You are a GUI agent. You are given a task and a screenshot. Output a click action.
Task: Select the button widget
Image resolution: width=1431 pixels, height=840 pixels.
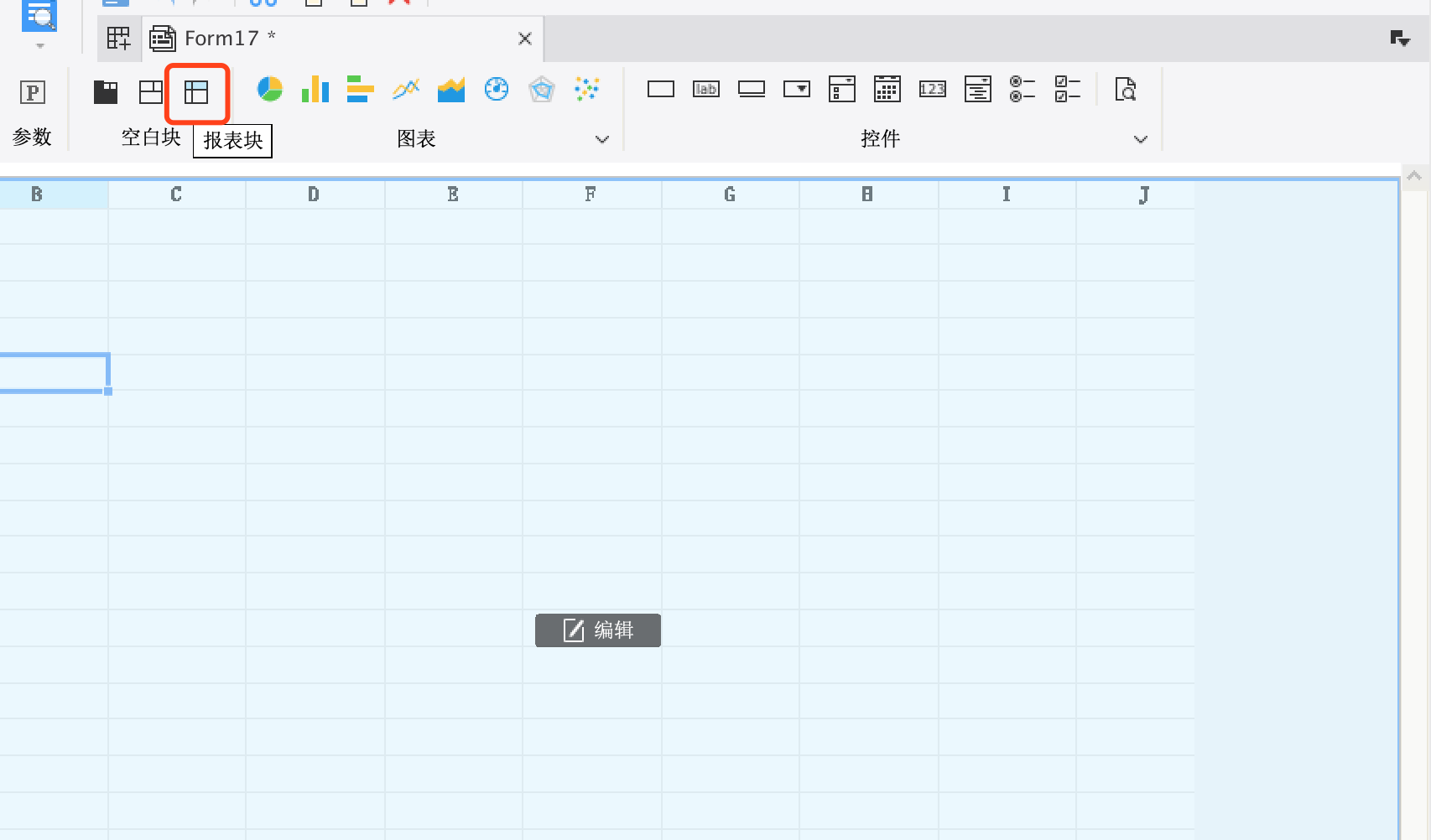[x=752, y=89]
